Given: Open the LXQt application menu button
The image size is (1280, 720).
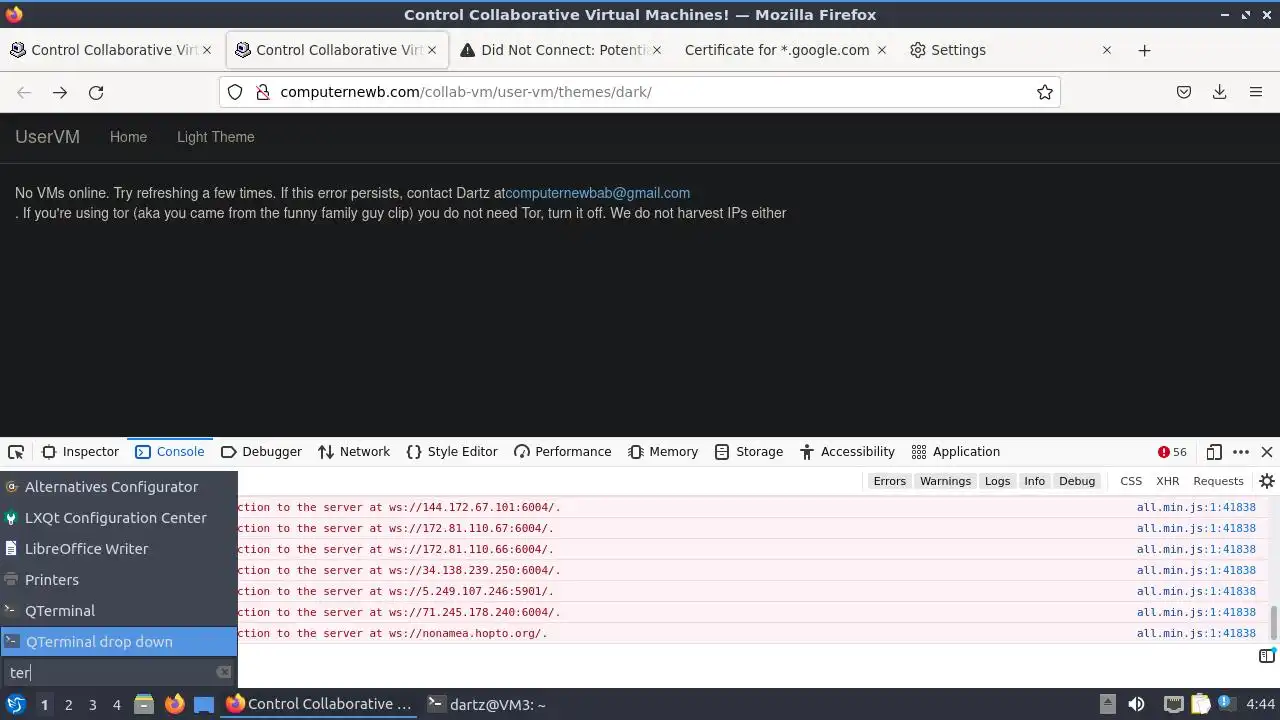Looking at the screenshot, I should (16, 704).
